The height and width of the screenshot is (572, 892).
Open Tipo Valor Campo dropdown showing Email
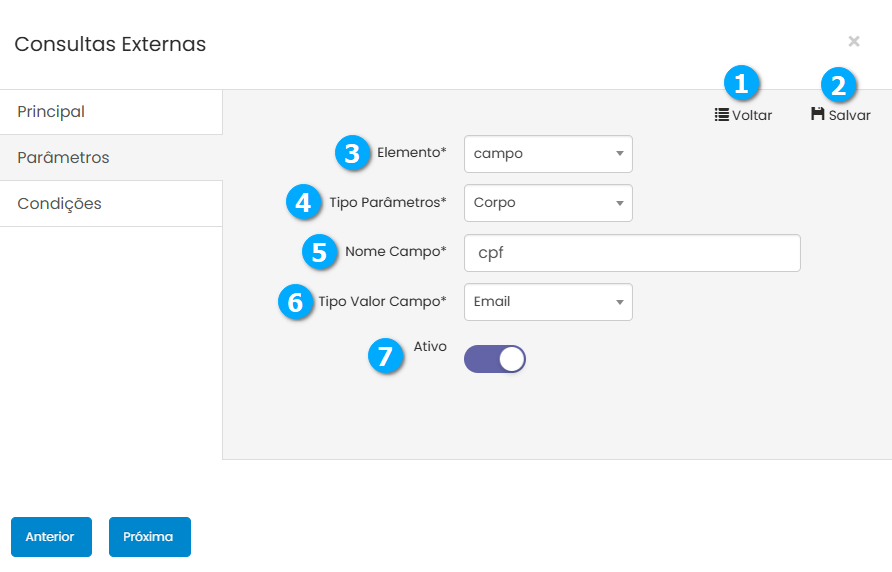pyautogui.click(x=548, y=302)
